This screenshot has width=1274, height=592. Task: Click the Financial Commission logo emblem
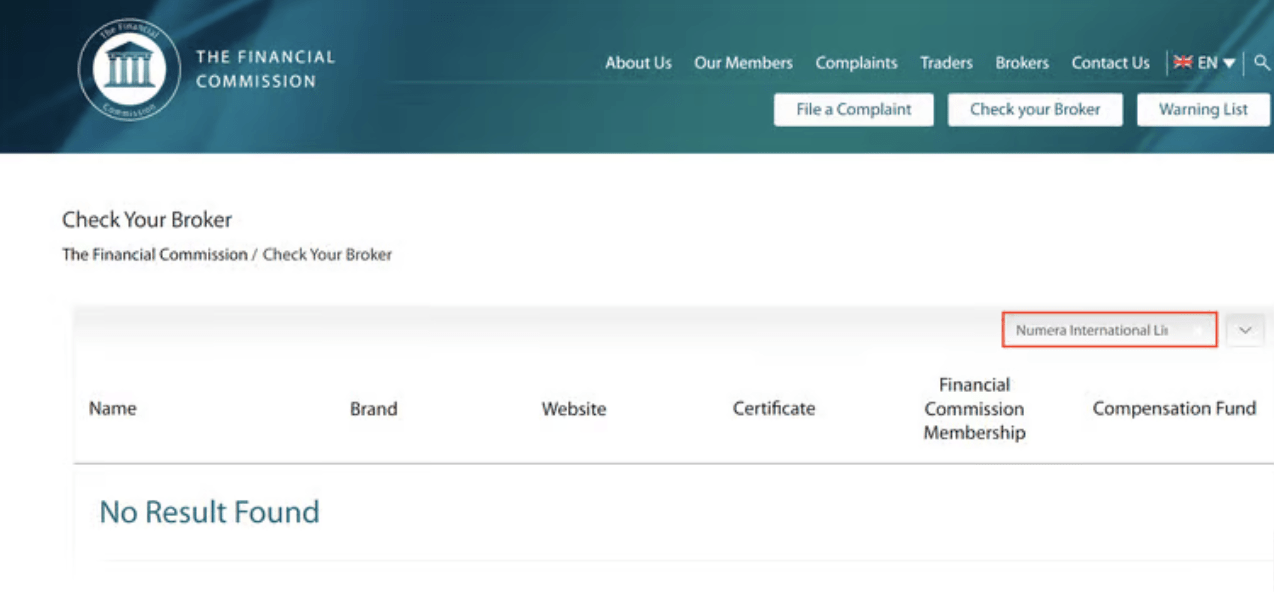(128, 69)
